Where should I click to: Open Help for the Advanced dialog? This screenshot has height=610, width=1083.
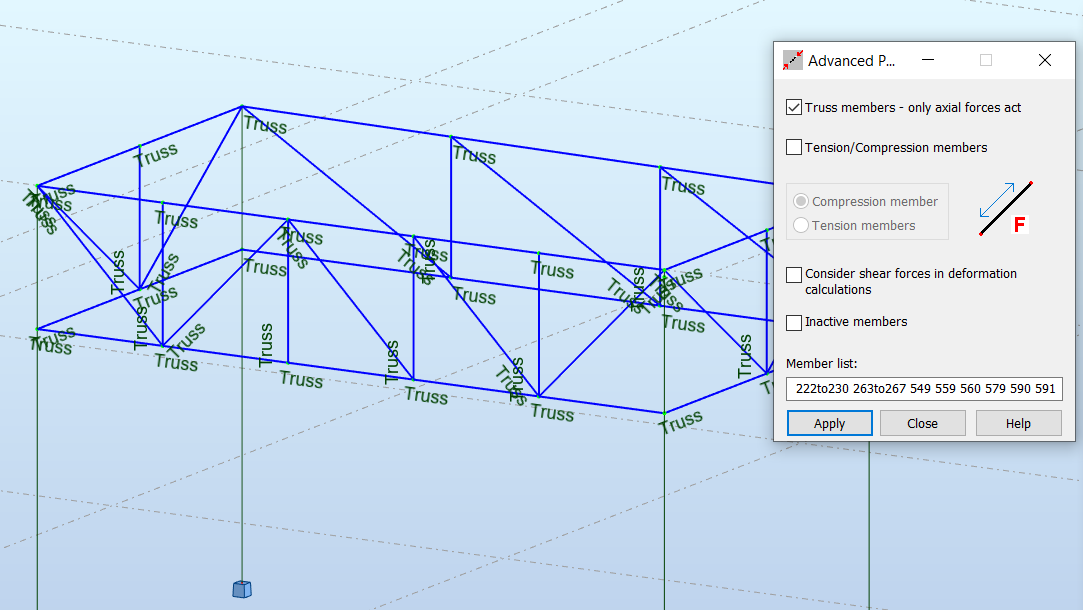point(1018,422)
